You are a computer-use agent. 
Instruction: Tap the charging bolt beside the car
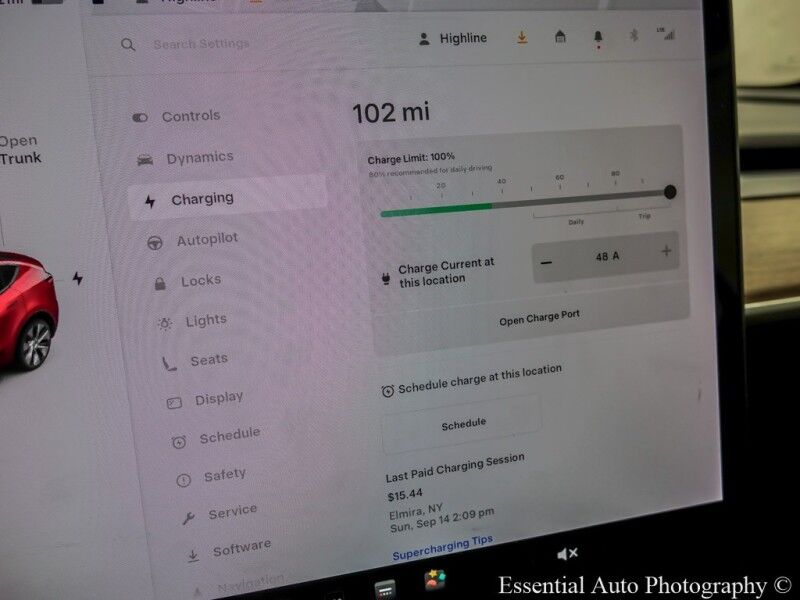[78, 278]
